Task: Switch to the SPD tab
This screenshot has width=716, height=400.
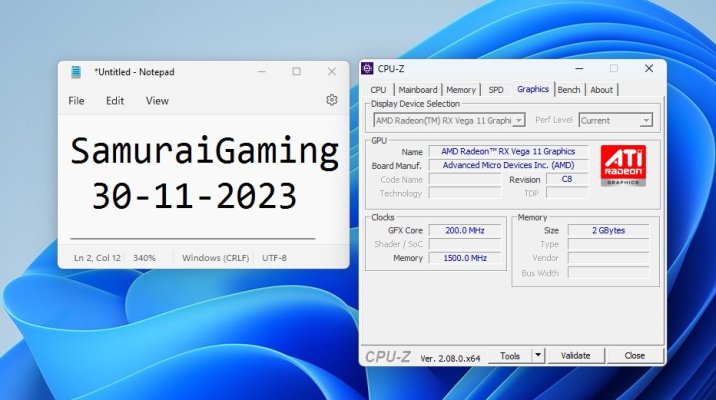Action: click(496, 90)
